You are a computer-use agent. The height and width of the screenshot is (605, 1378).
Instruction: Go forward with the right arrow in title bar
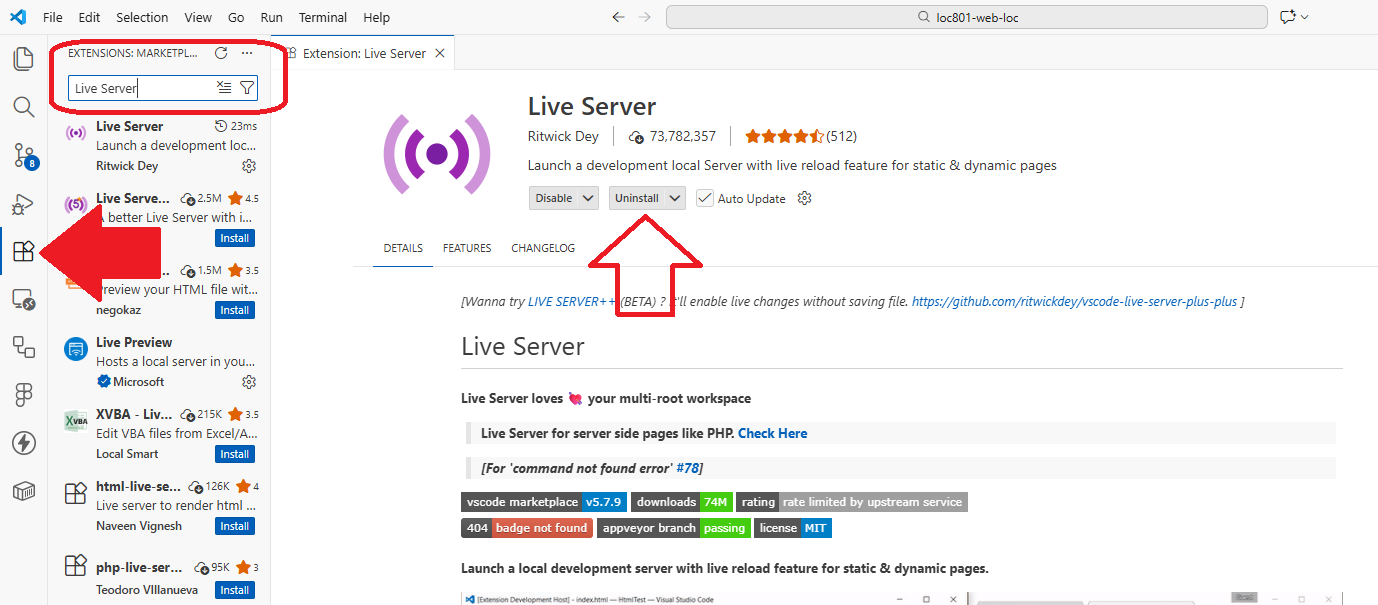(645, 17)
